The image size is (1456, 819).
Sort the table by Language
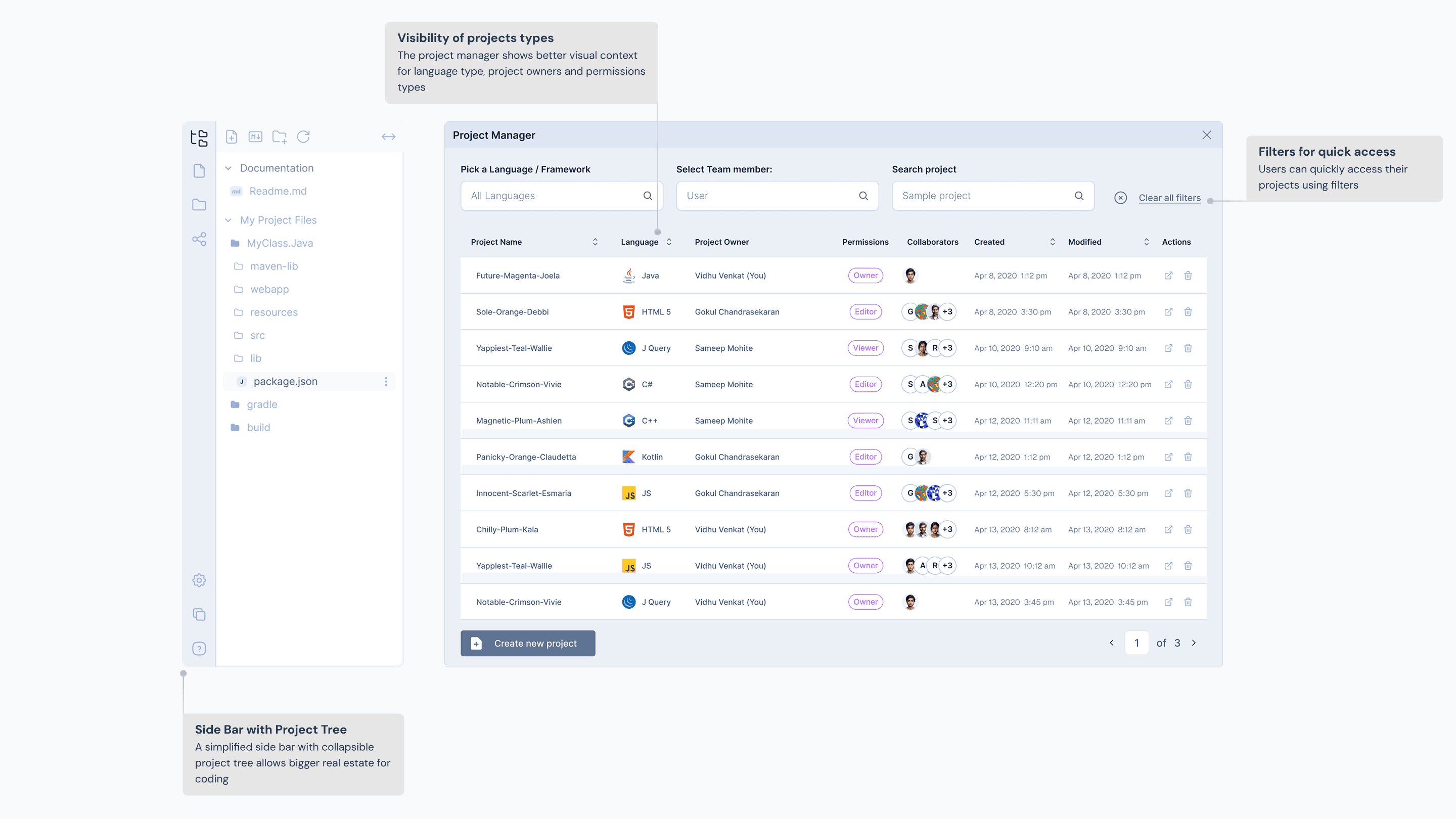[x=669, y=242]
